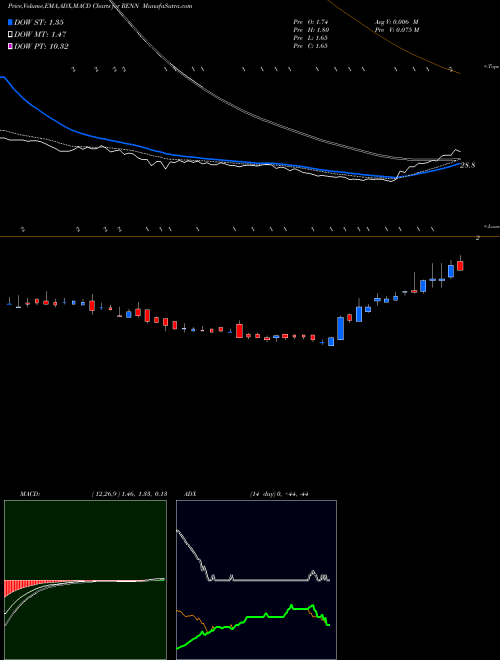Screen dimensions: 500x660
Task: Select the 'DOW ST: 1.35' legend label
Action: (x=39, y=22)
